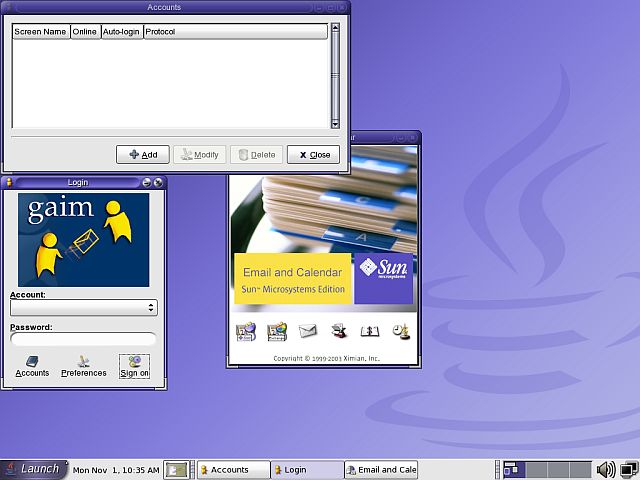Open the Launch menu
Image resolution: width=640 pixels, height=480 pixels.
click(x=32, y=469)
